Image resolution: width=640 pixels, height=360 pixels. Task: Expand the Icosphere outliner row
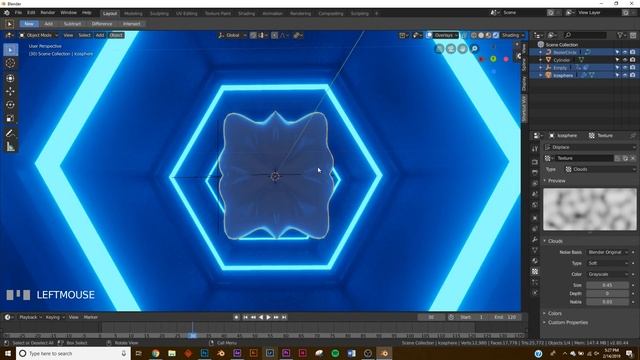point(540,76)
